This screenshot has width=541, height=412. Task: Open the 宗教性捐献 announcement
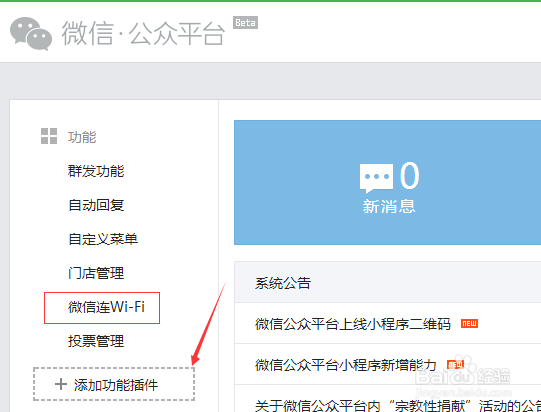click(398, 405)
